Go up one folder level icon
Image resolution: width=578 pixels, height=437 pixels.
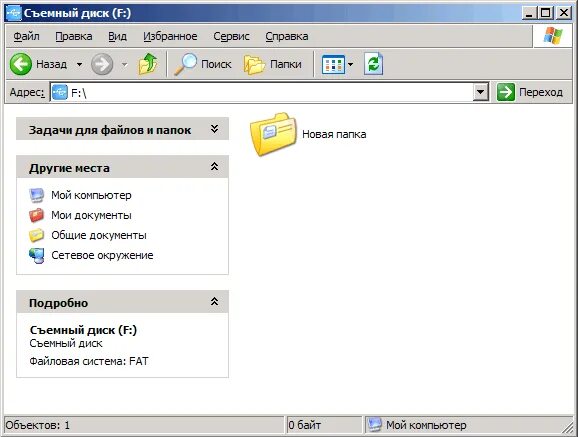tap(148, 64)
